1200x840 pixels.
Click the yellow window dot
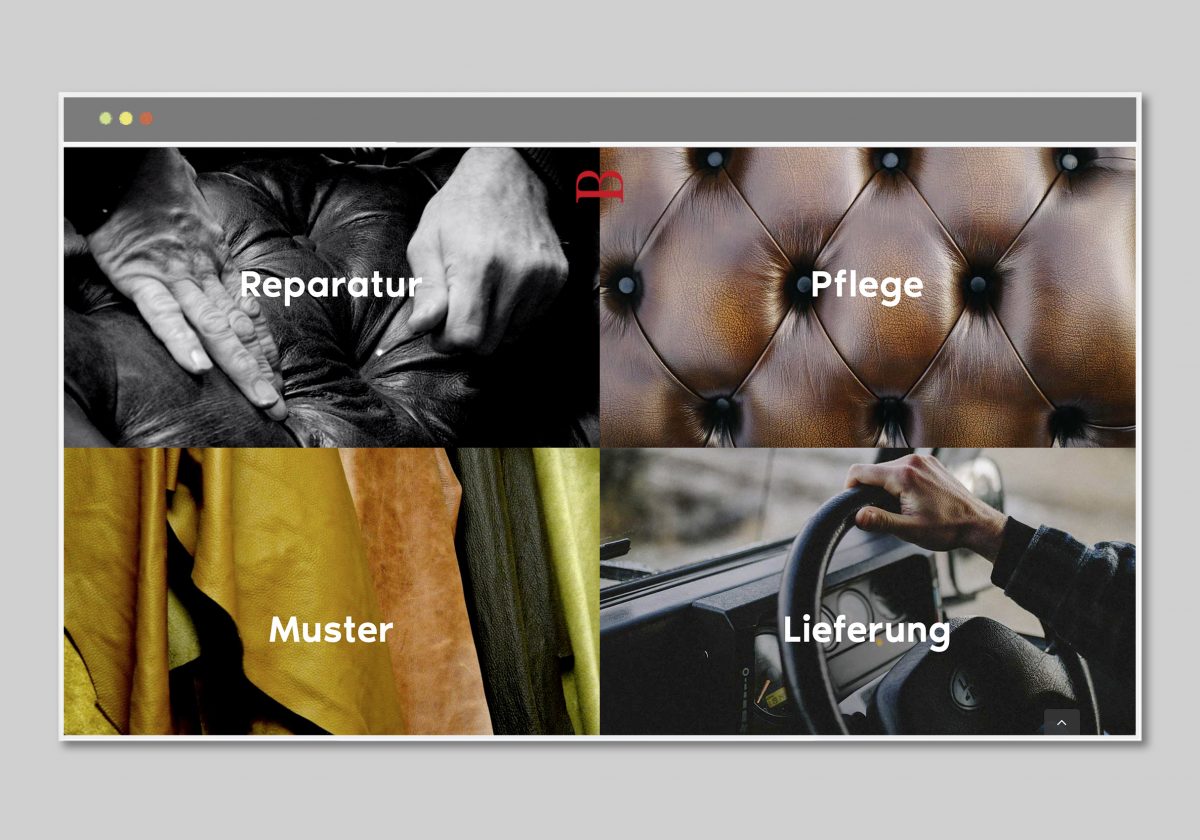(x=126, y=119)
